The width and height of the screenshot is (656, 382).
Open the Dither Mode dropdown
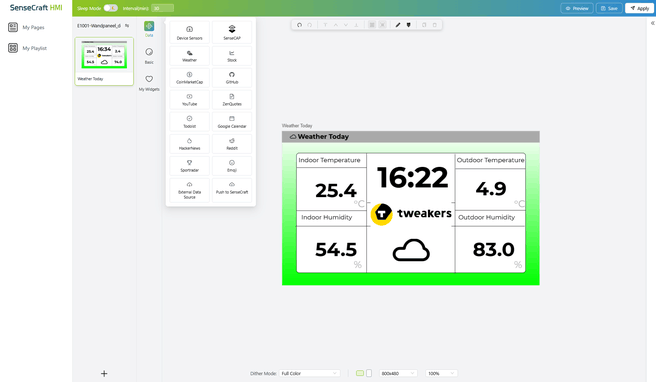[x=310, y=373]
